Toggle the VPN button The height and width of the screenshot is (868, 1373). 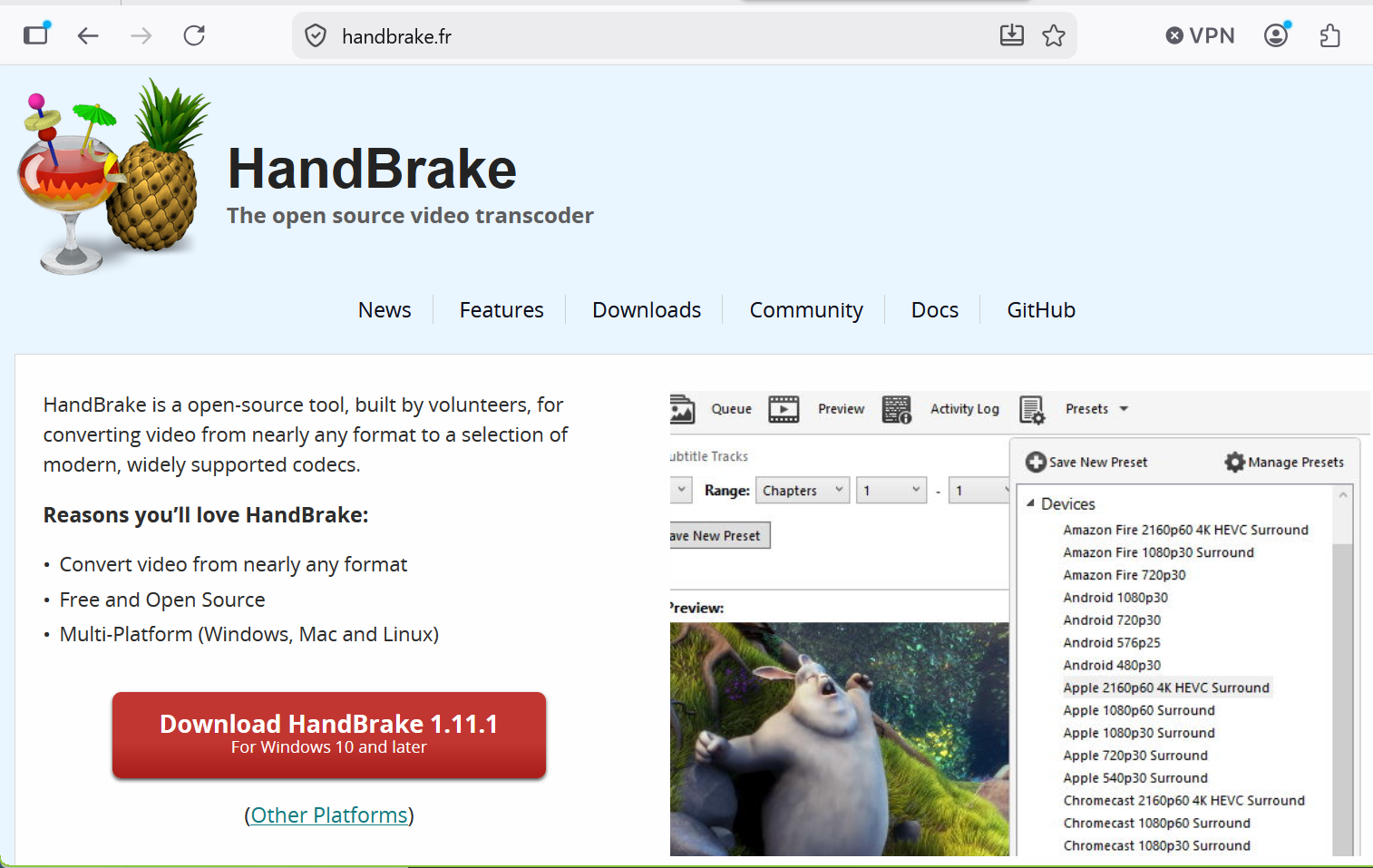point(1200,36)
